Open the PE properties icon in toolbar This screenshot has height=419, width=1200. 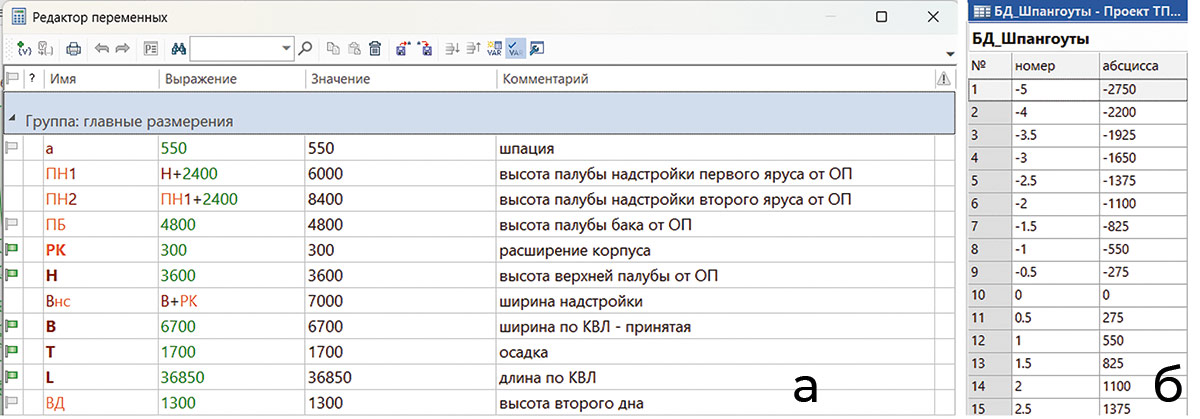click(x=151, y=48)
